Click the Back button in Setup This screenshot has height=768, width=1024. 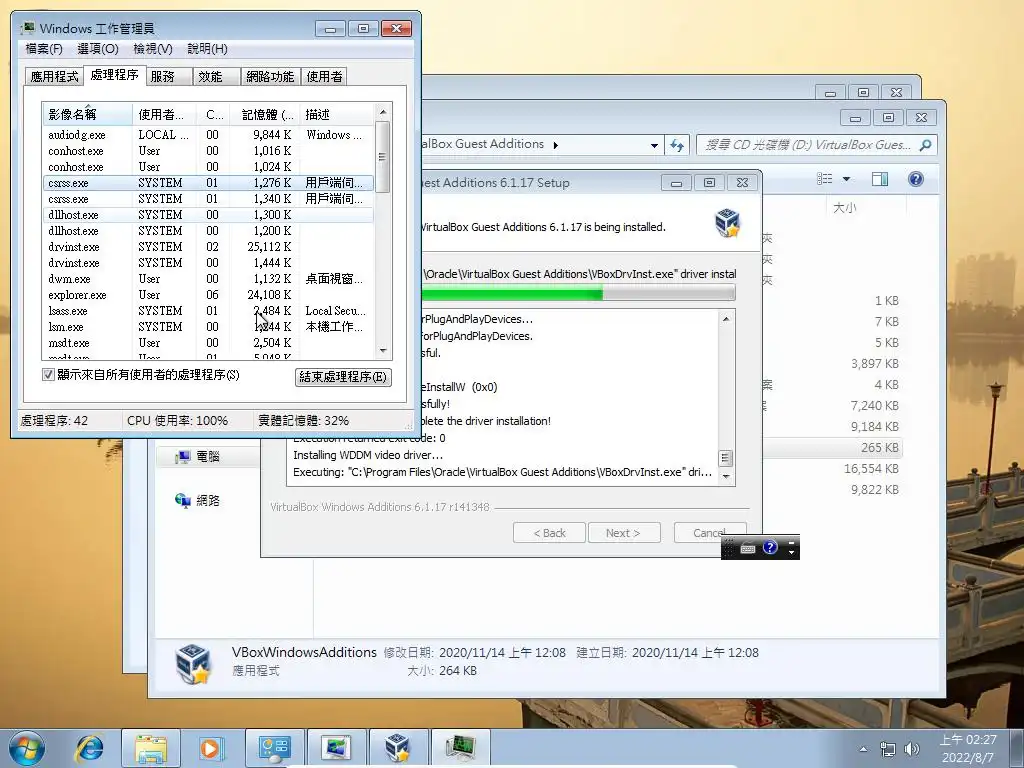(x=549, y=533)
